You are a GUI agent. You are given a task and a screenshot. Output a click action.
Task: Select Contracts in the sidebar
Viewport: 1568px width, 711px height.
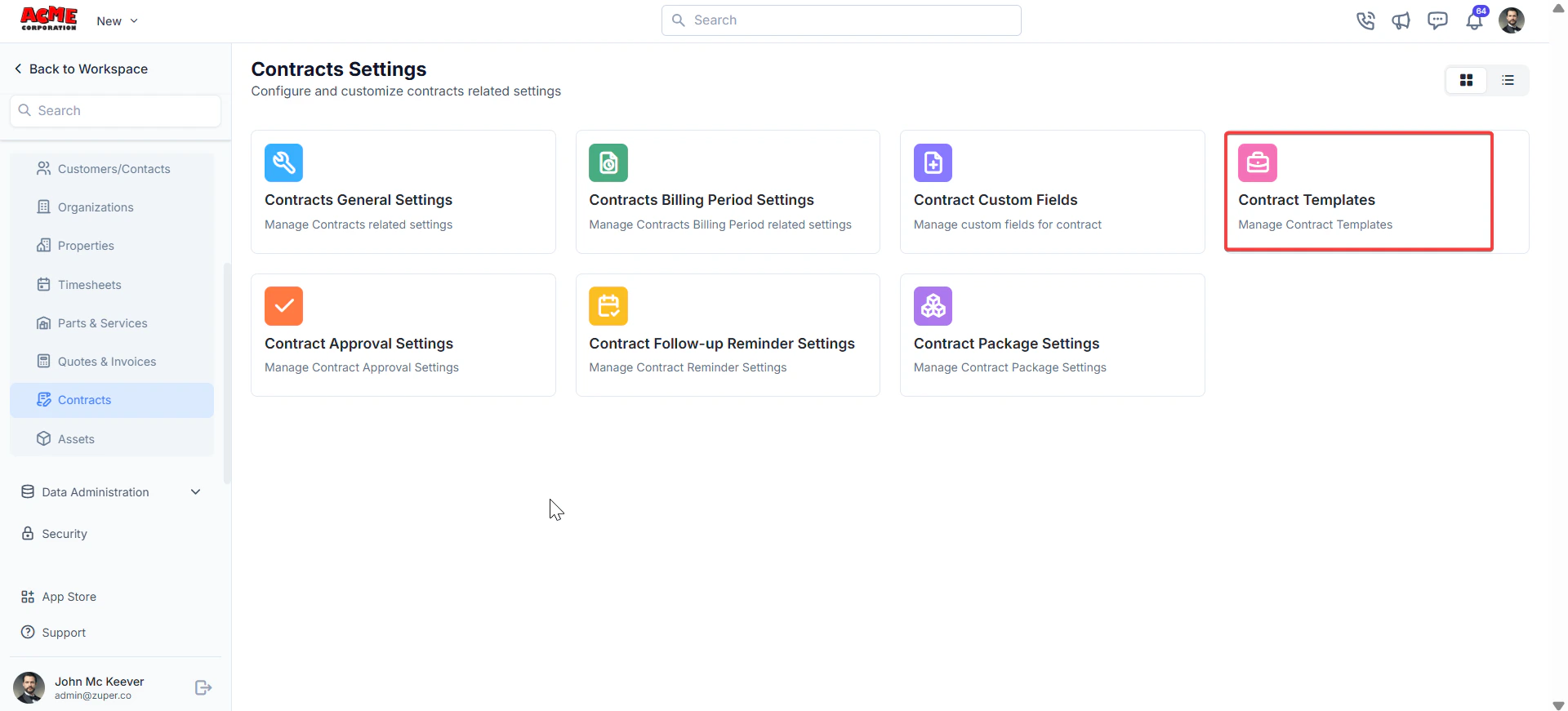point(112,400)
